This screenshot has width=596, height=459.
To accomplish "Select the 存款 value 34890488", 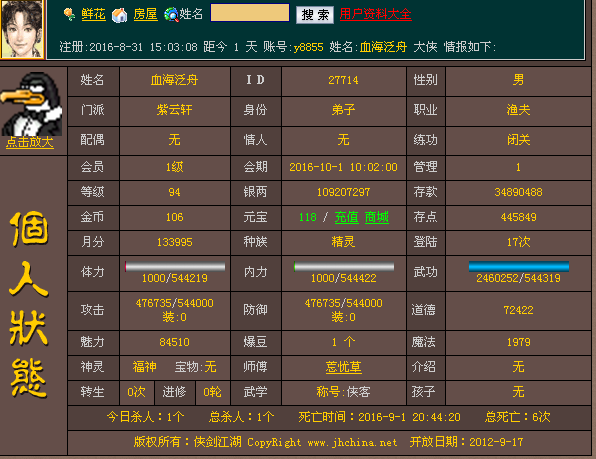I will pos(518,192).
